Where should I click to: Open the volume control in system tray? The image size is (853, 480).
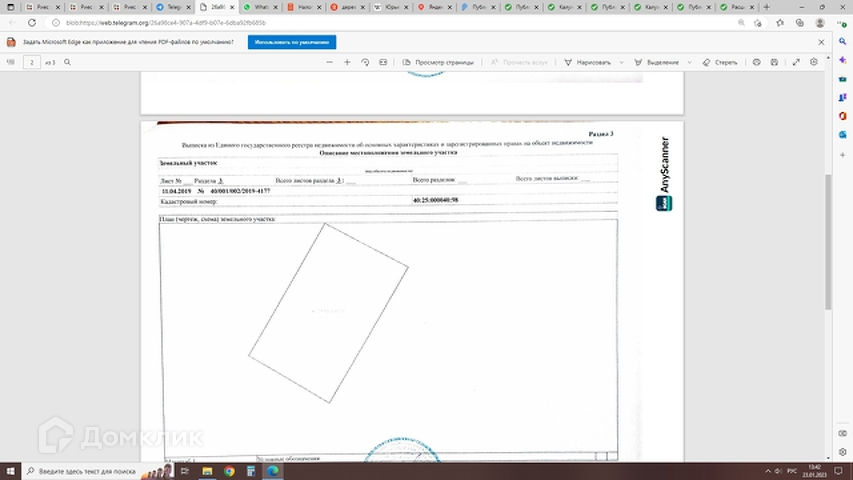click(x=778, y=471)
